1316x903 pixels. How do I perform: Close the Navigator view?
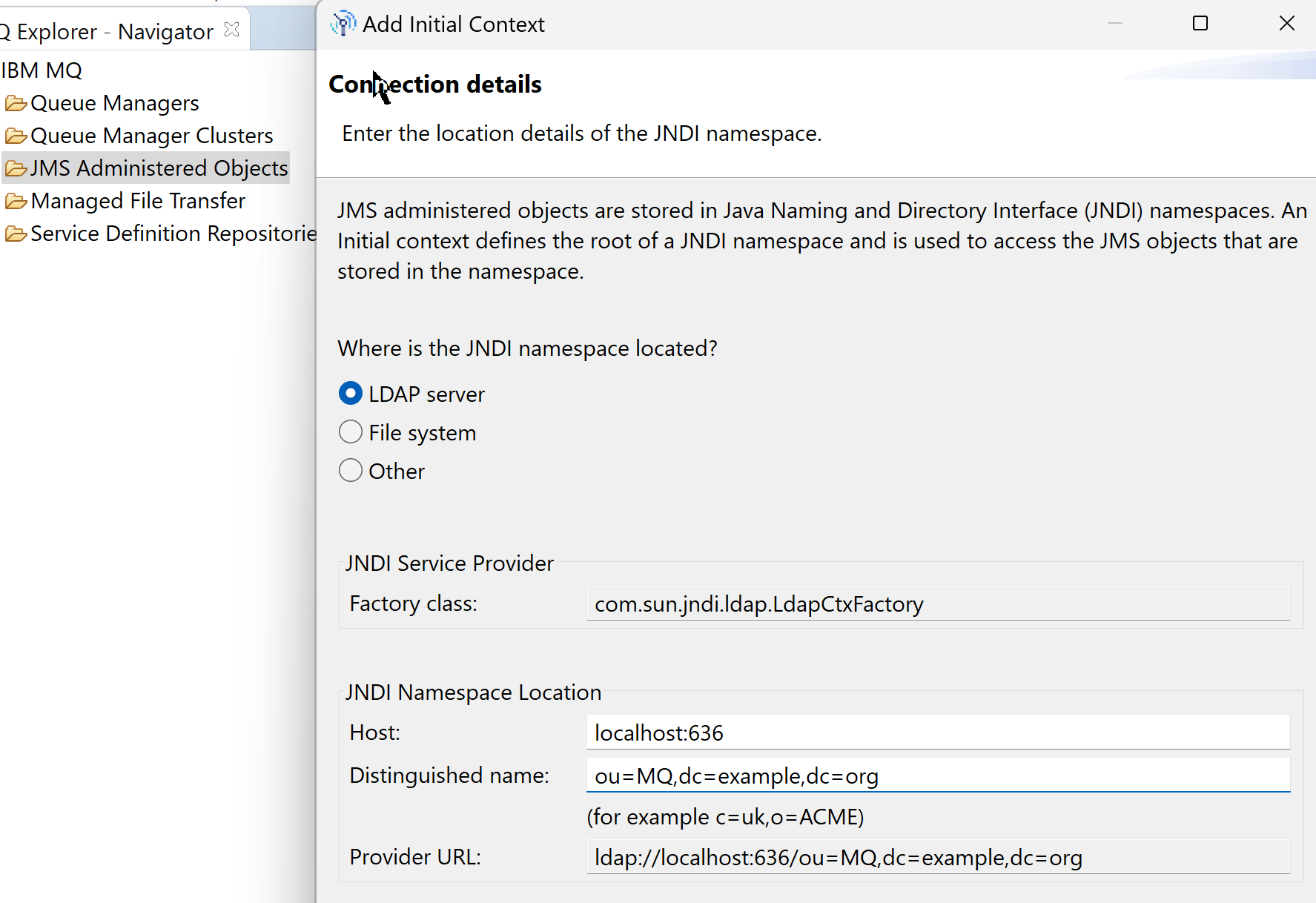click(231, 28)
